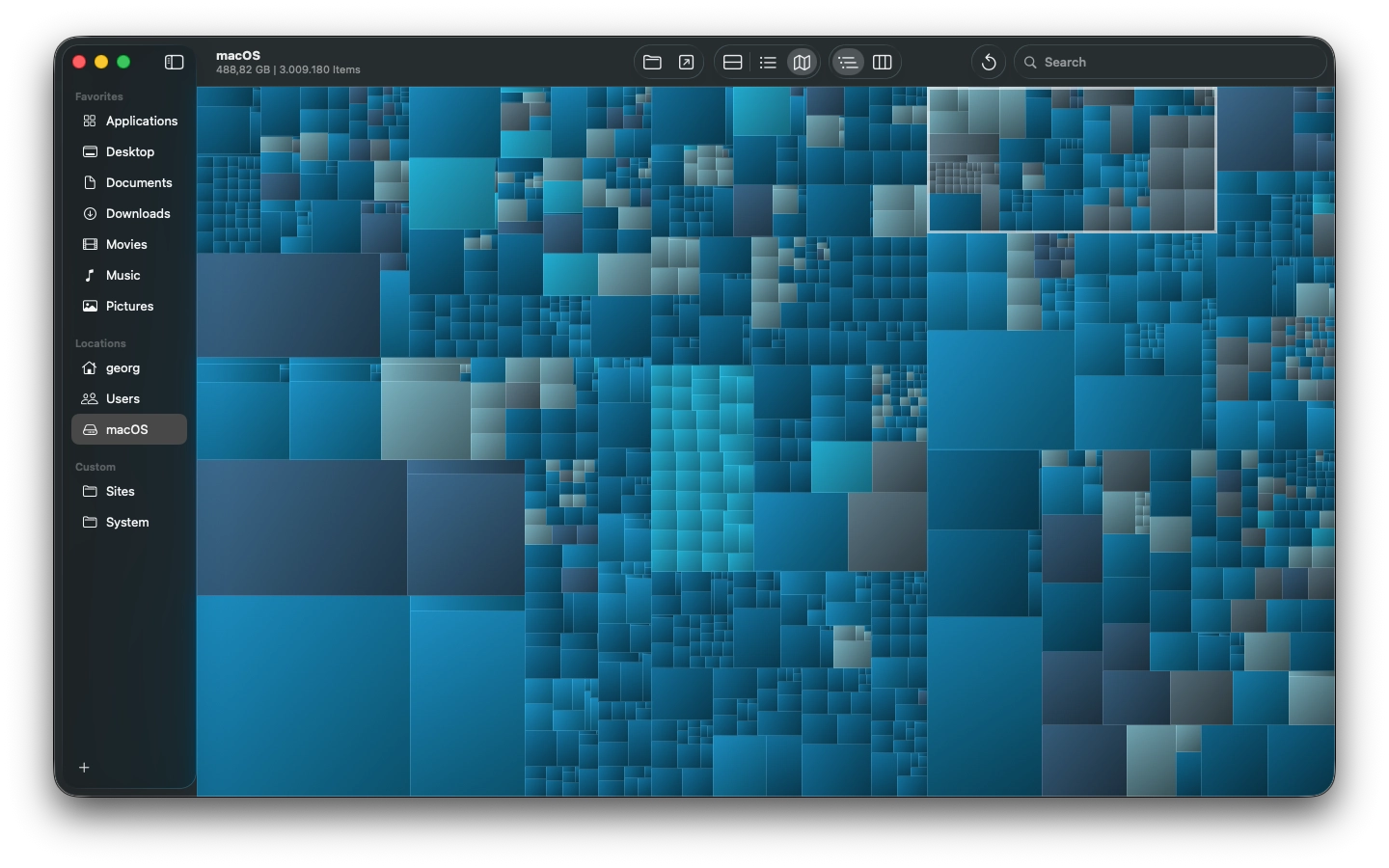Go to Documents in the sidebar
The width and height of the screenshot is (1389, 868).
coord(129,182)
